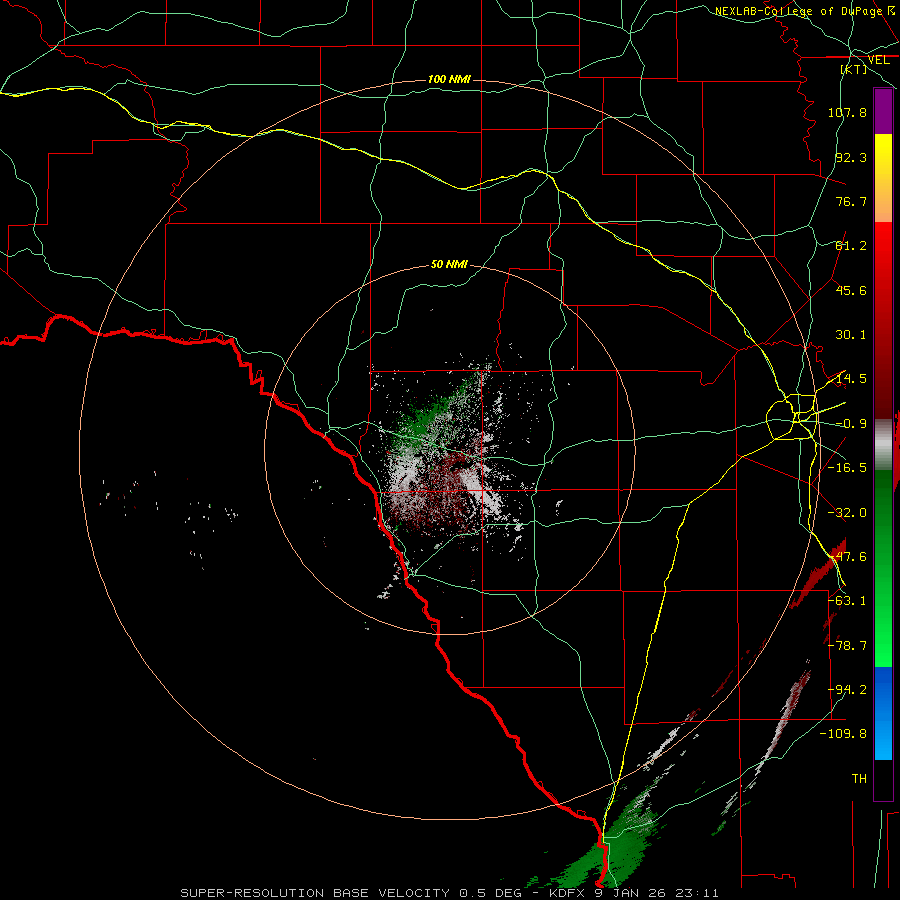Select the -94.2 velocity scale value

point(847,690)
